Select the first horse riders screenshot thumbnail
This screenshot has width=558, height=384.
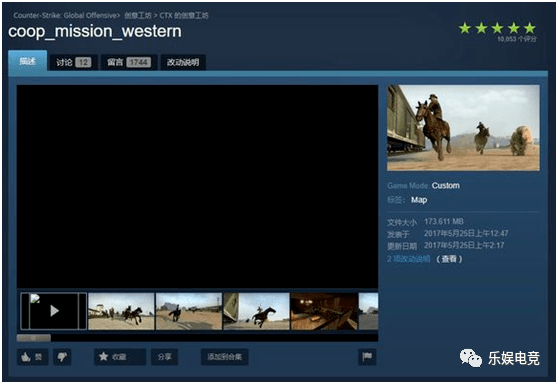click(121, 311)
